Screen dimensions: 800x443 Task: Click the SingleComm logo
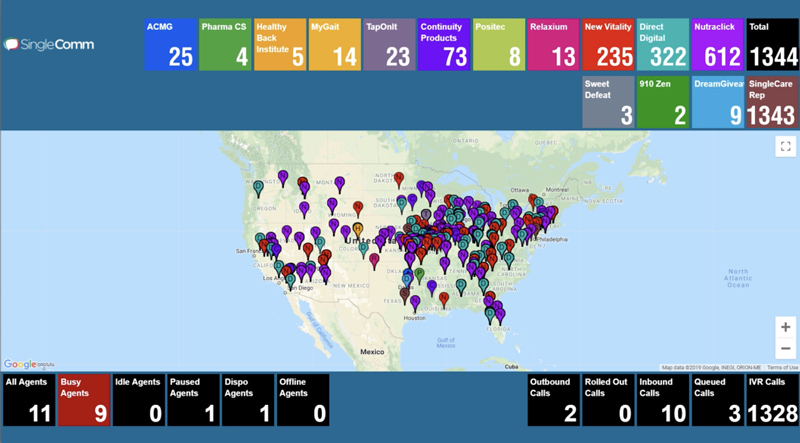pyautogui.click(x=49, y=45)
